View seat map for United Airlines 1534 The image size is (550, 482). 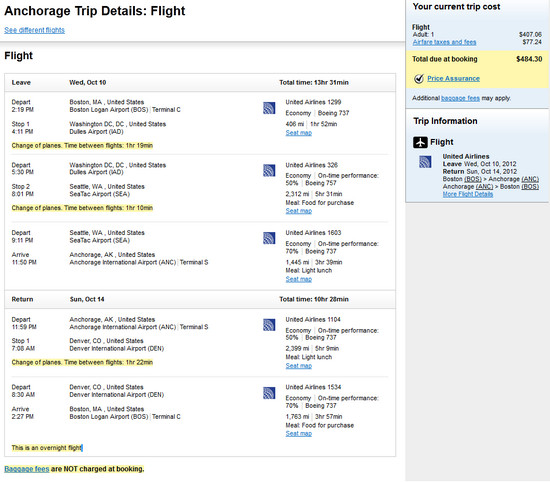point(299,434)
